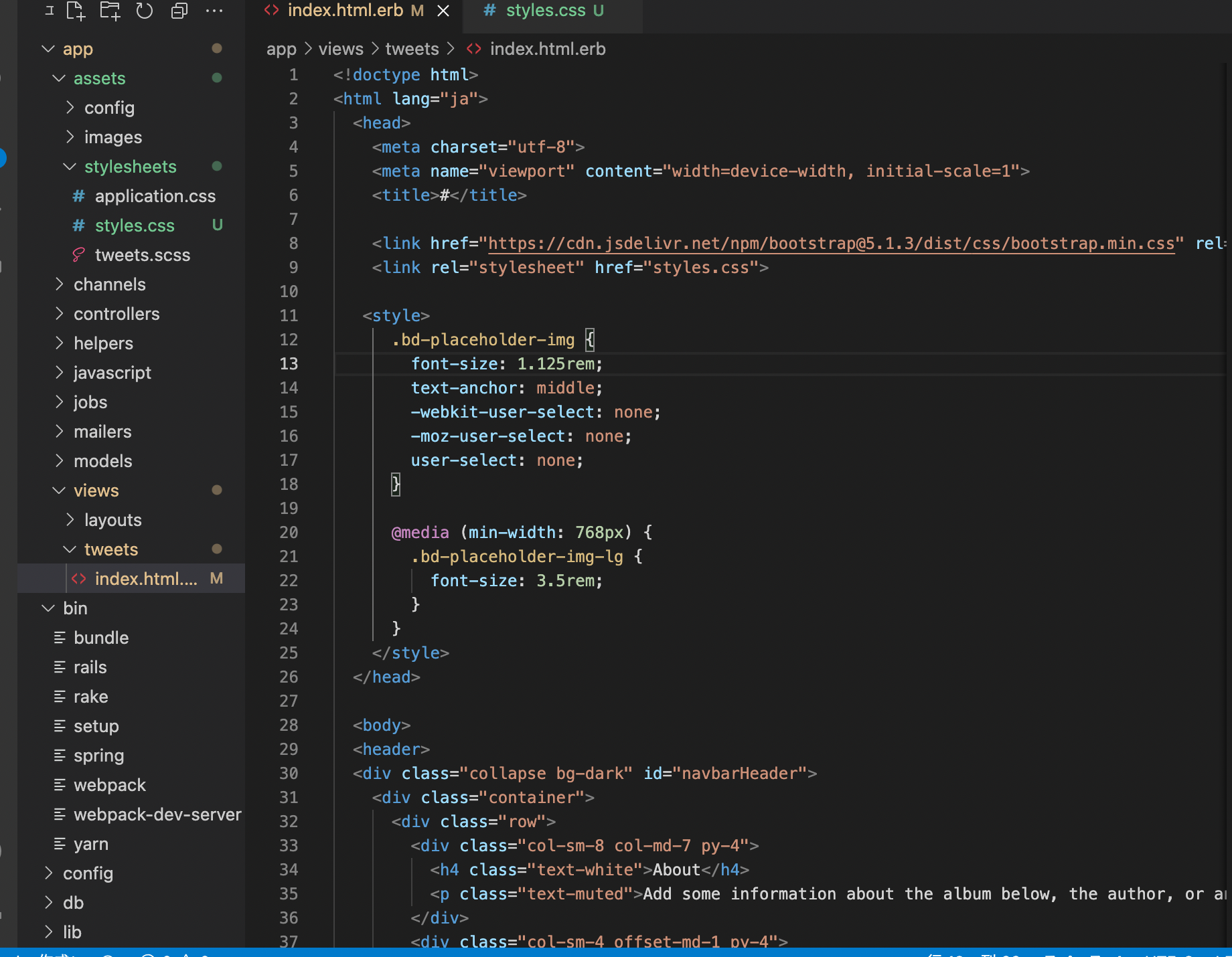Click the New Folder icon in explorer toolbar
1232x957 pixels.
tap(110, 11)
